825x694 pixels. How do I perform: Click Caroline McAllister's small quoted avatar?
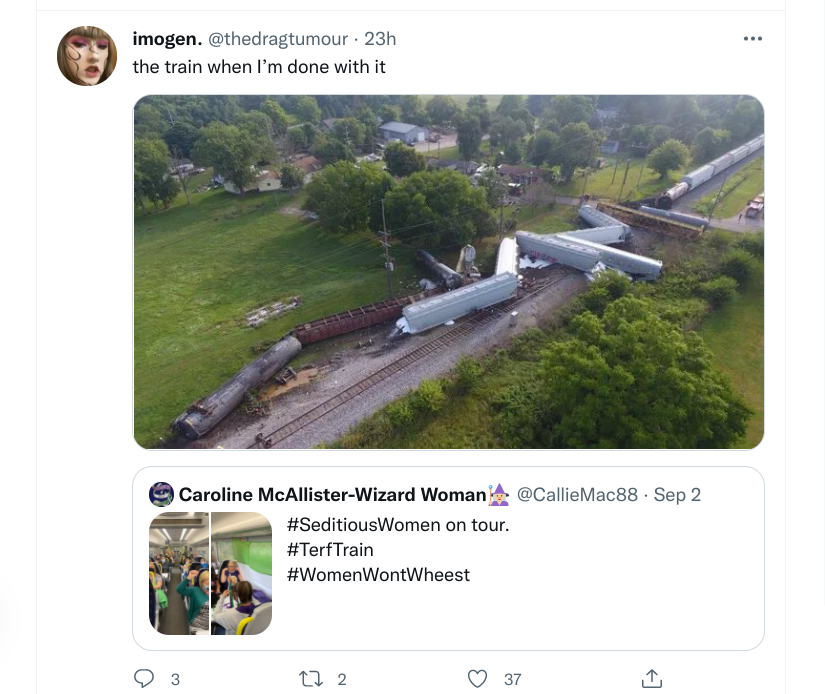point(161,494)
